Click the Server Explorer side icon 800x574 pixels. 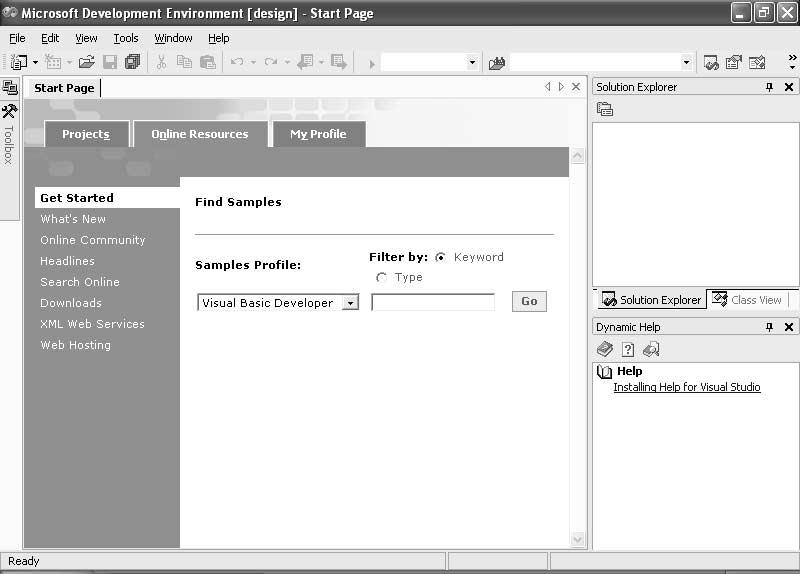coord(10,87)
